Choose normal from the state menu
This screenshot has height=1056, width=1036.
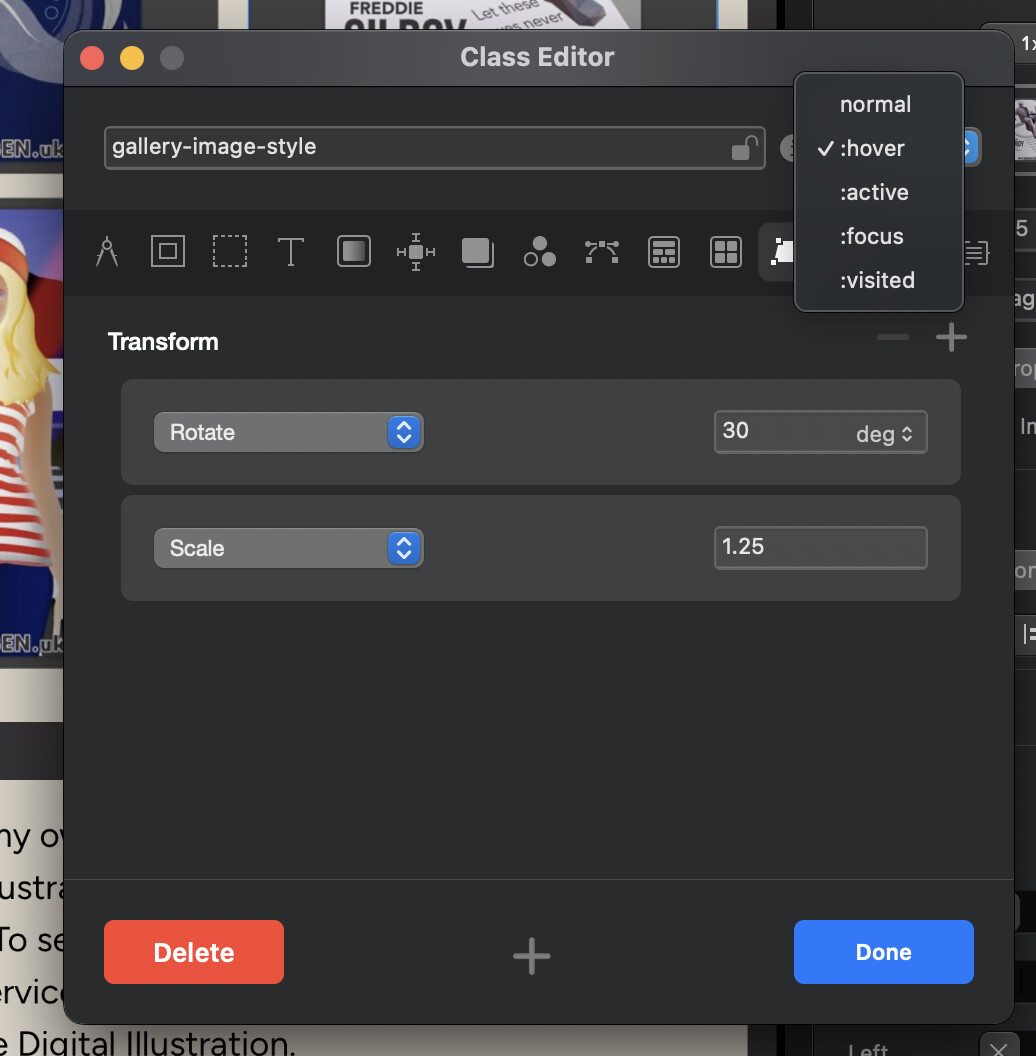(875, 104)
